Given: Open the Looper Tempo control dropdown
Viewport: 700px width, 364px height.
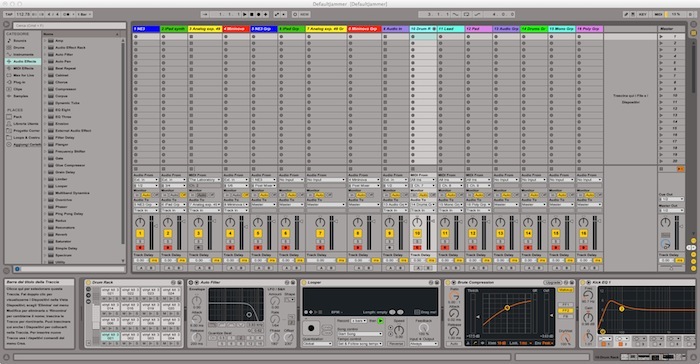Looking at the screenshot, I should click(x=360, y=344).
